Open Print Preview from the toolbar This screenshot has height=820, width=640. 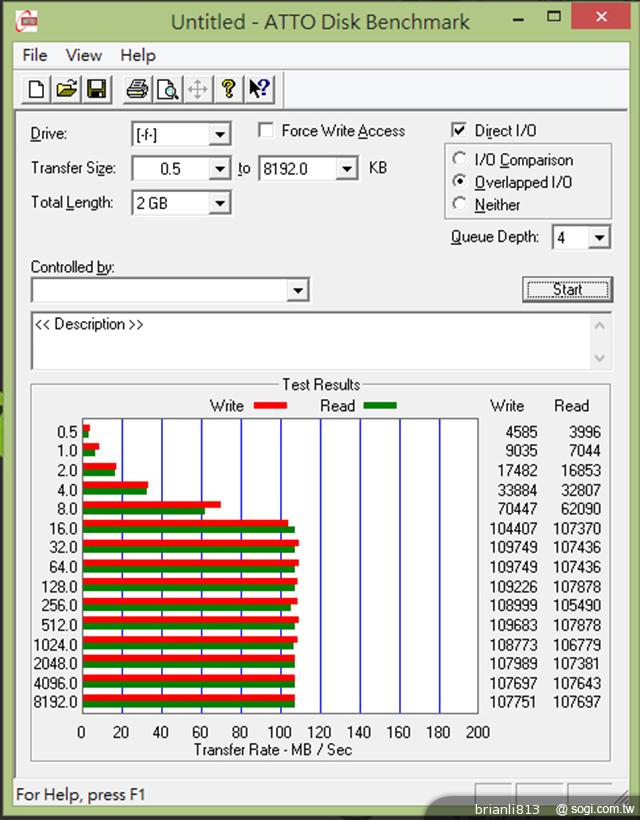[166, 90]
